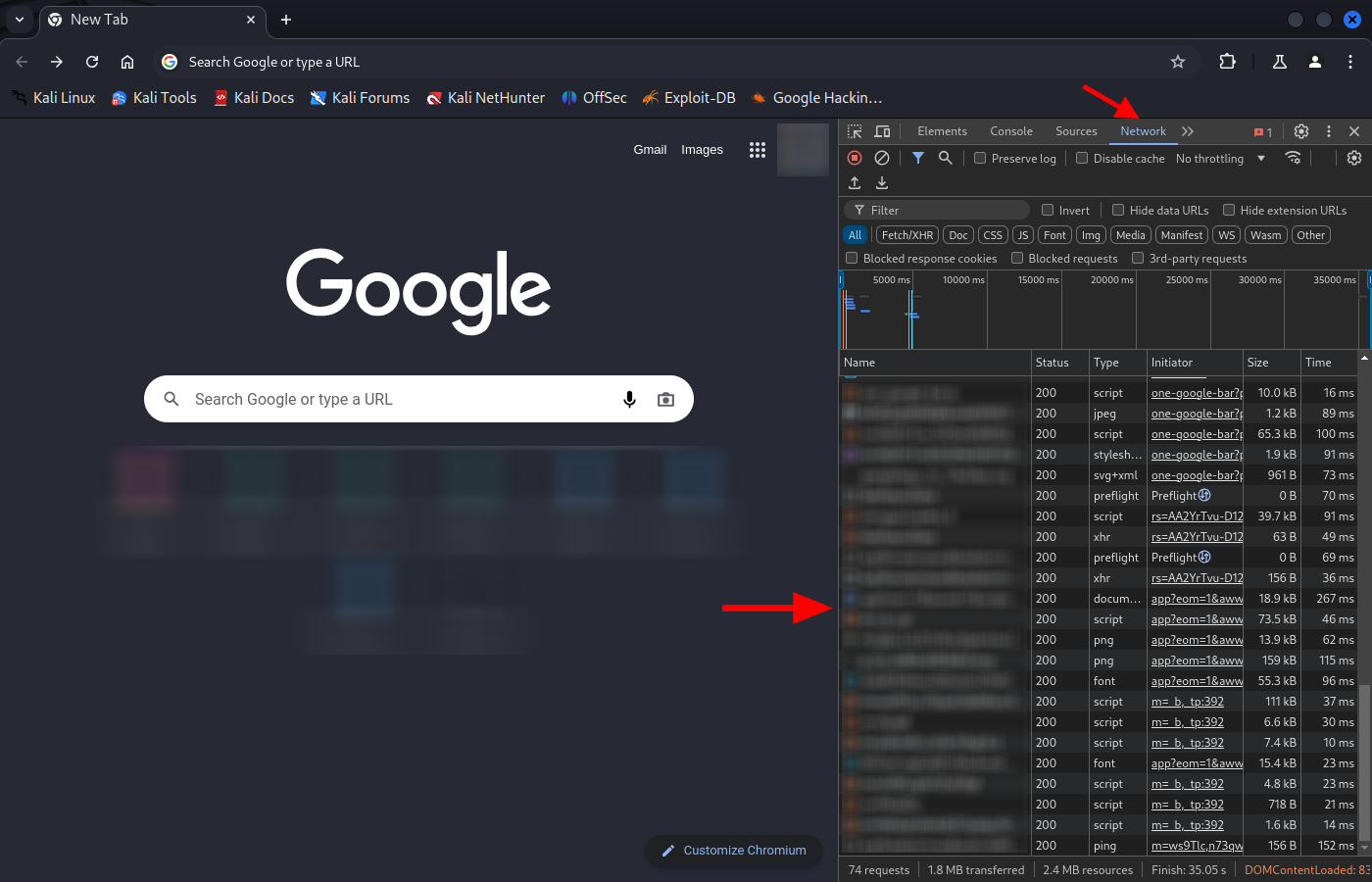Check 3rd-party requests
The image size is (1372, 882).
tap(1138, 258)
